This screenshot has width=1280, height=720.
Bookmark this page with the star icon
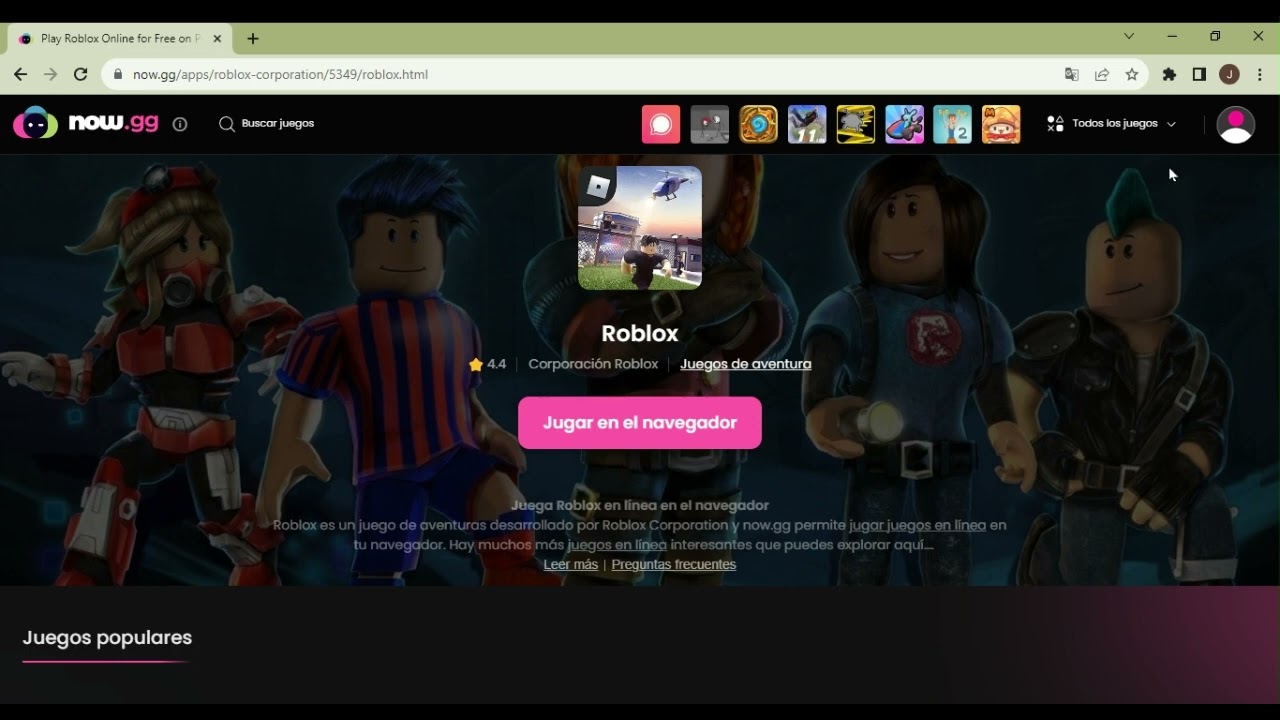pyautogui.click(x=1132, y=74)
